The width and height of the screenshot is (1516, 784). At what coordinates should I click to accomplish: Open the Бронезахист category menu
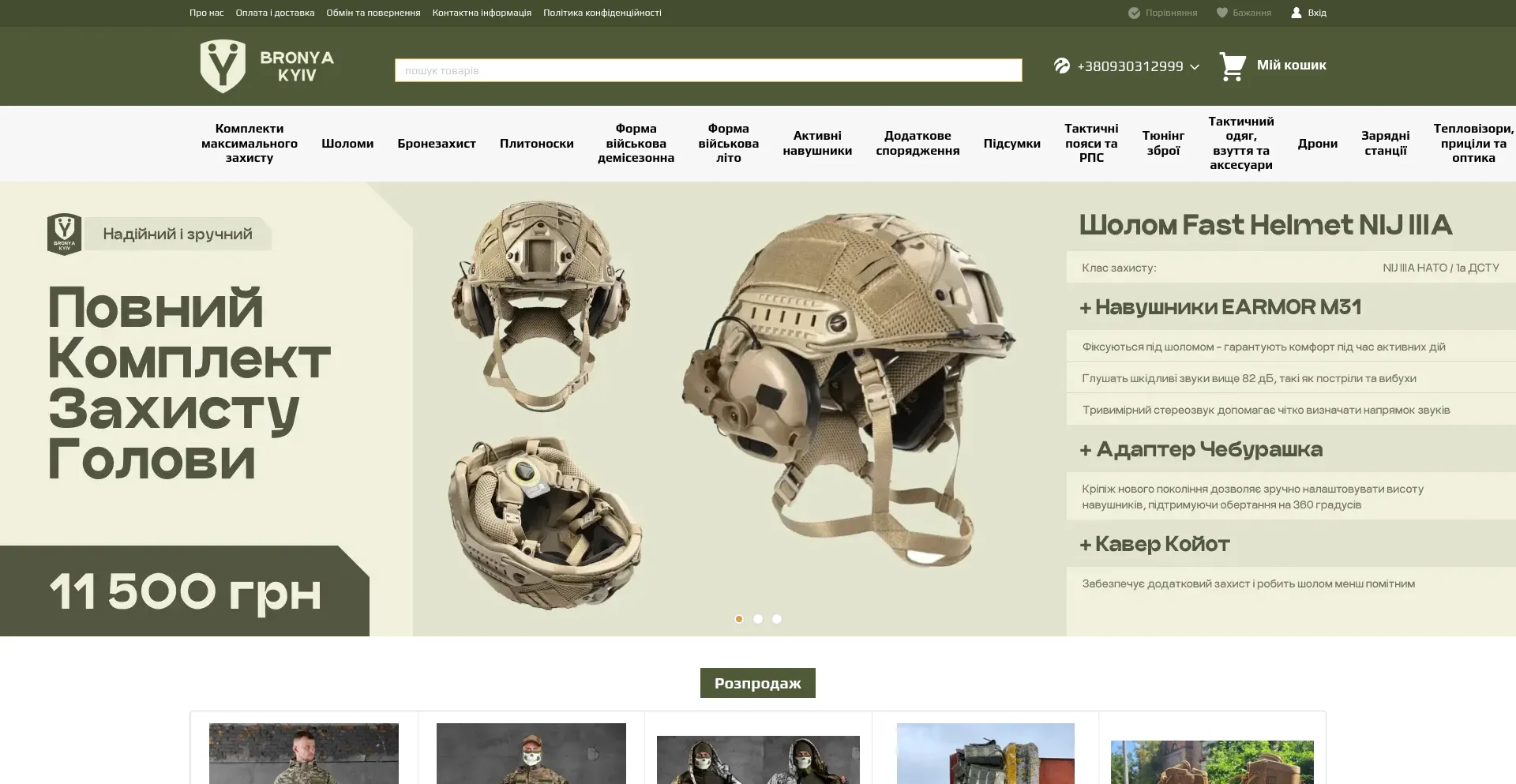437,144
